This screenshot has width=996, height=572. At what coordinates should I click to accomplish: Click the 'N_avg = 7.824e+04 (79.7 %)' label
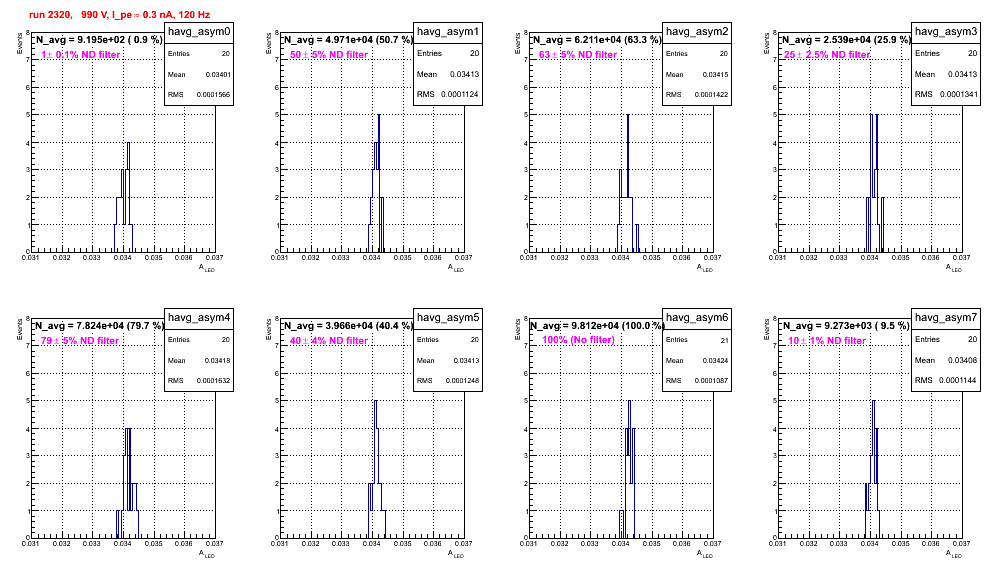98,325
